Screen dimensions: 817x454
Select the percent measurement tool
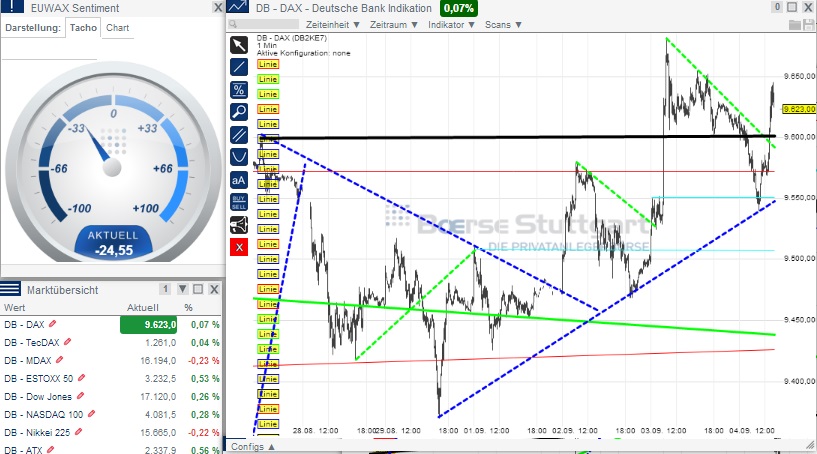(239, 90)
